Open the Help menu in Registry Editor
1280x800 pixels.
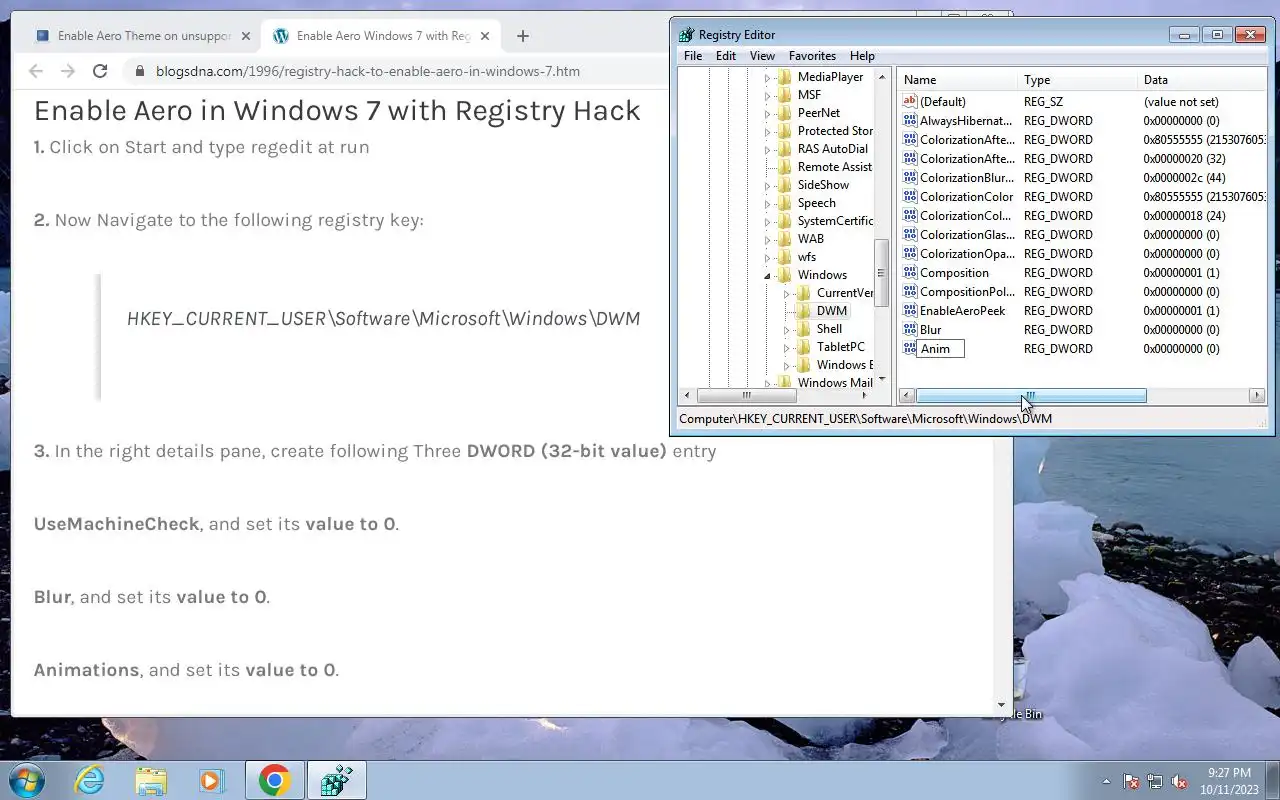click(862, 56)
